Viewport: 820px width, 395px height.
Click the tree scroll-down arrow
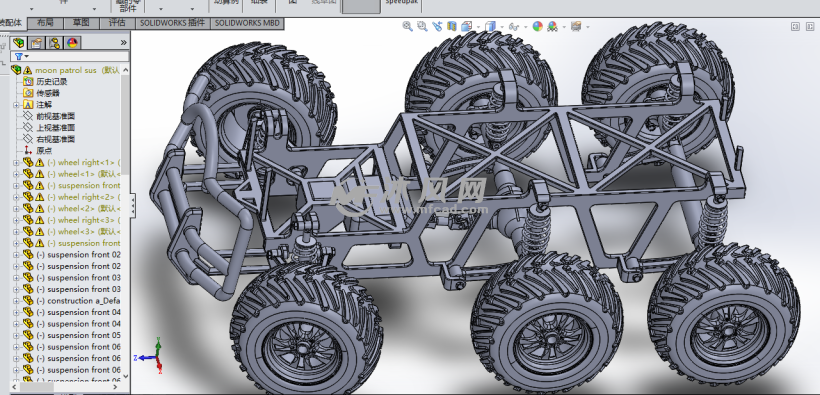pos(126,377)
